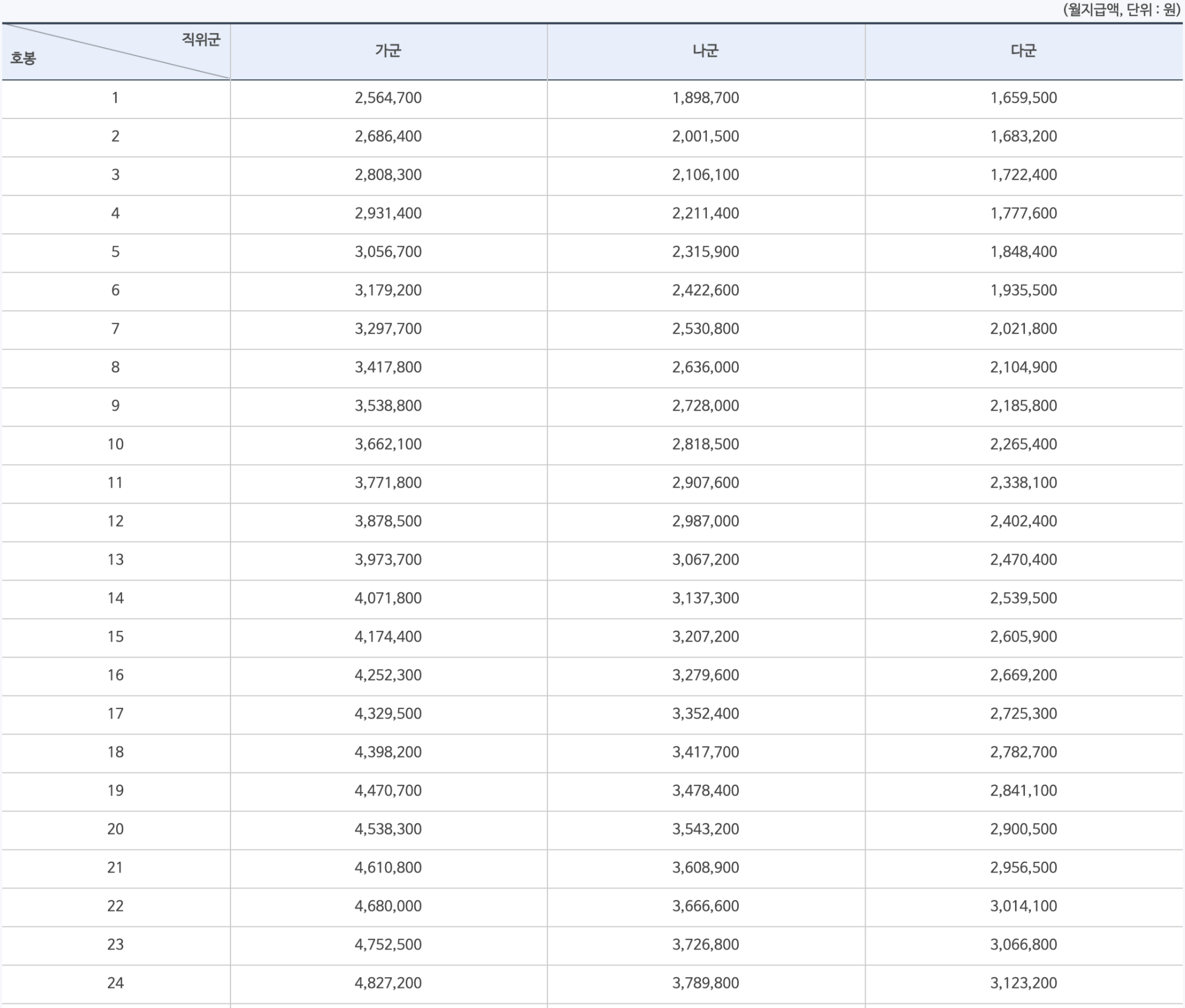Click row number 10 in 호봉 column
1185x1008 pixels.
[x=116, y=444]
